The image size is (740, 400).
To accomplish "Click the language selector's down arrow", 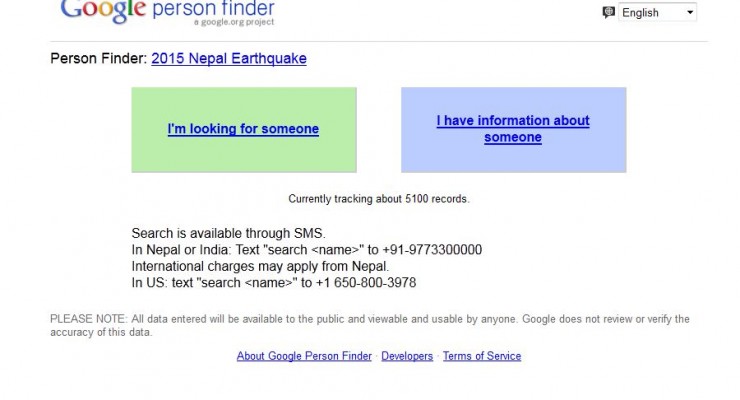I will [690, 12].
